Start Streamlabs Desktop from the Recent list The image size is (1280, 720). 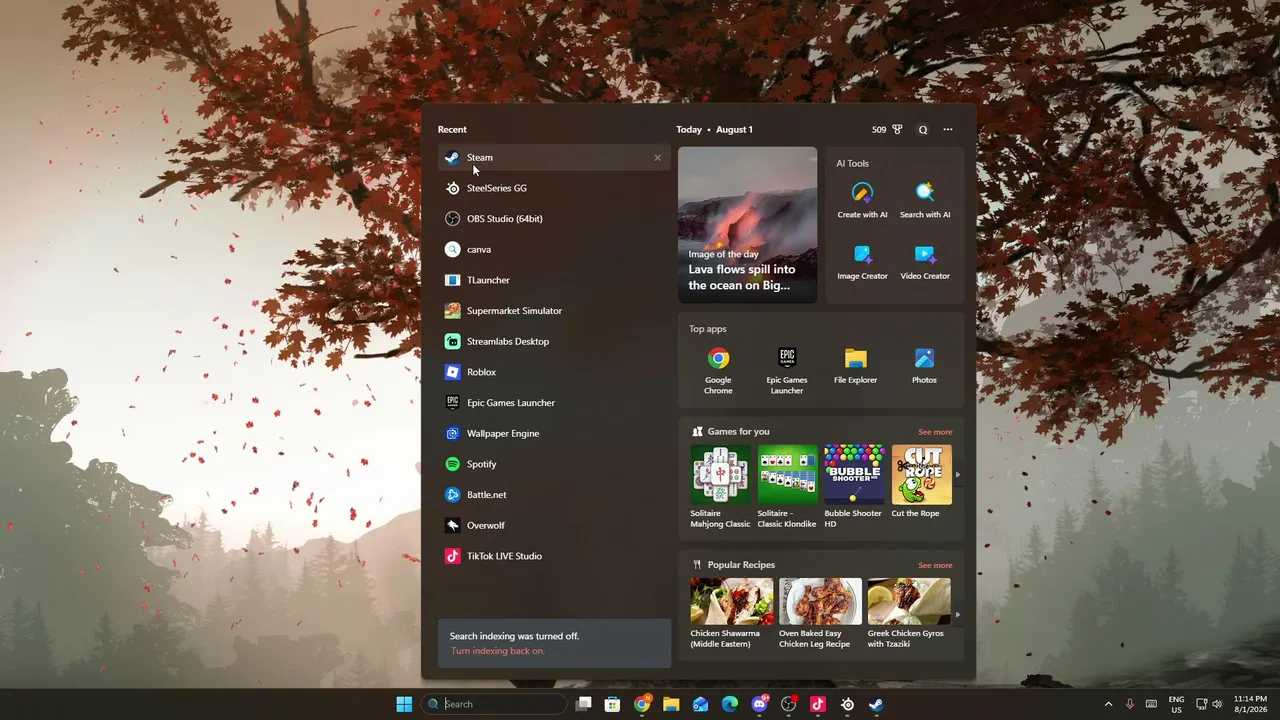554,342
